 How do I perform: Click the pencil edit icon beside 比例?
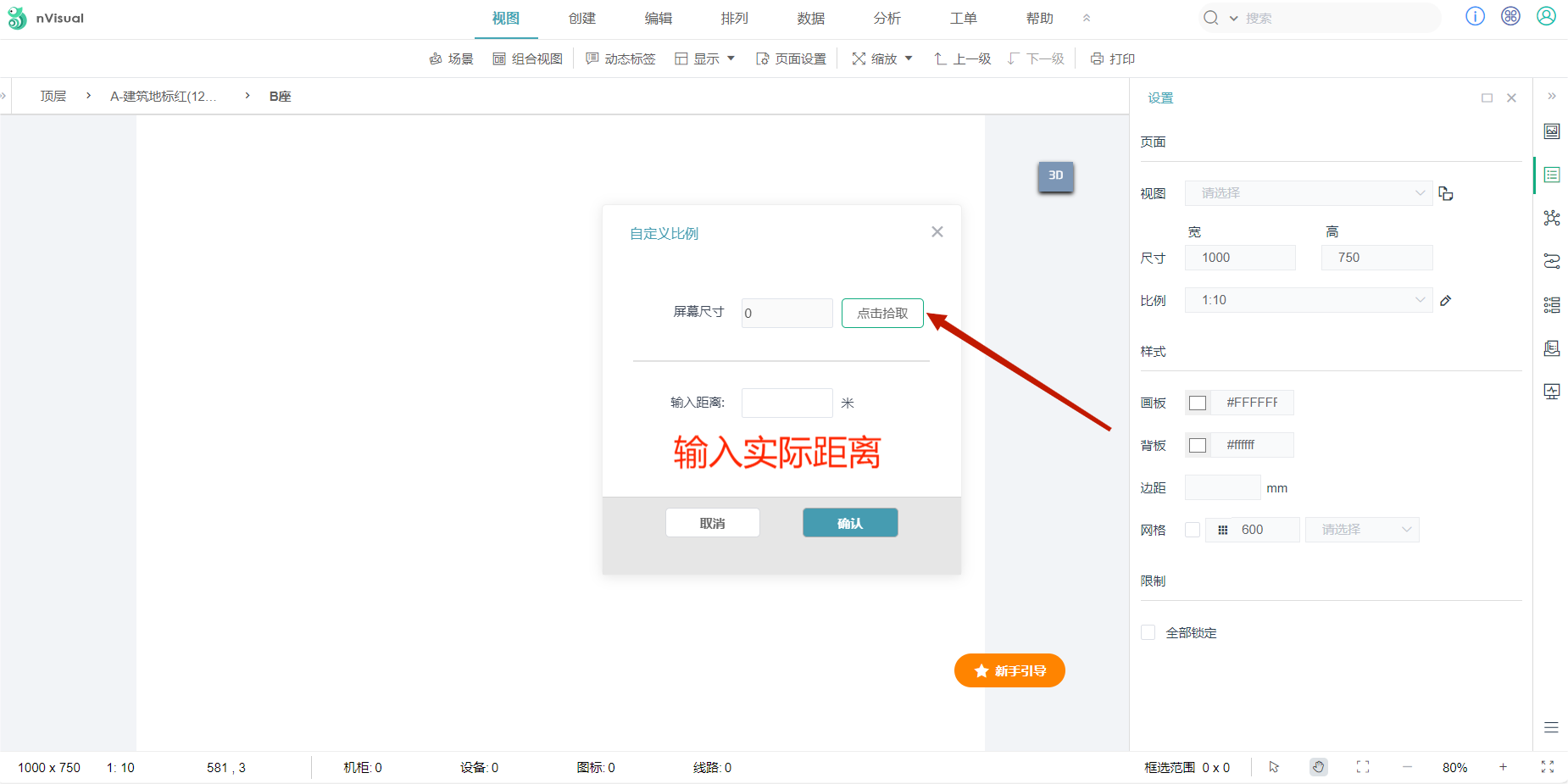pos(1446,300)
